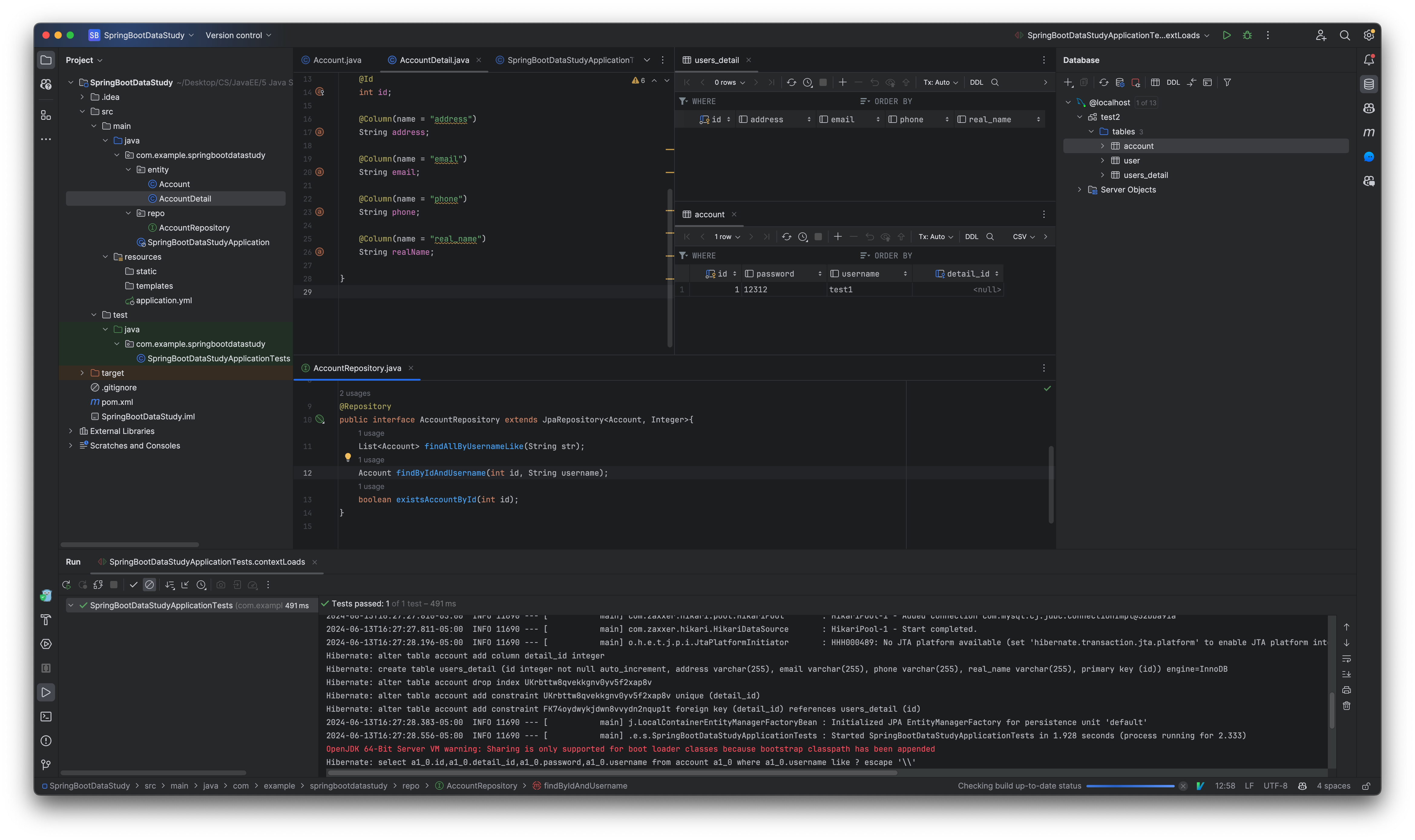
Task: Switch to the Account.java tab
Action: tap(337, 59)
